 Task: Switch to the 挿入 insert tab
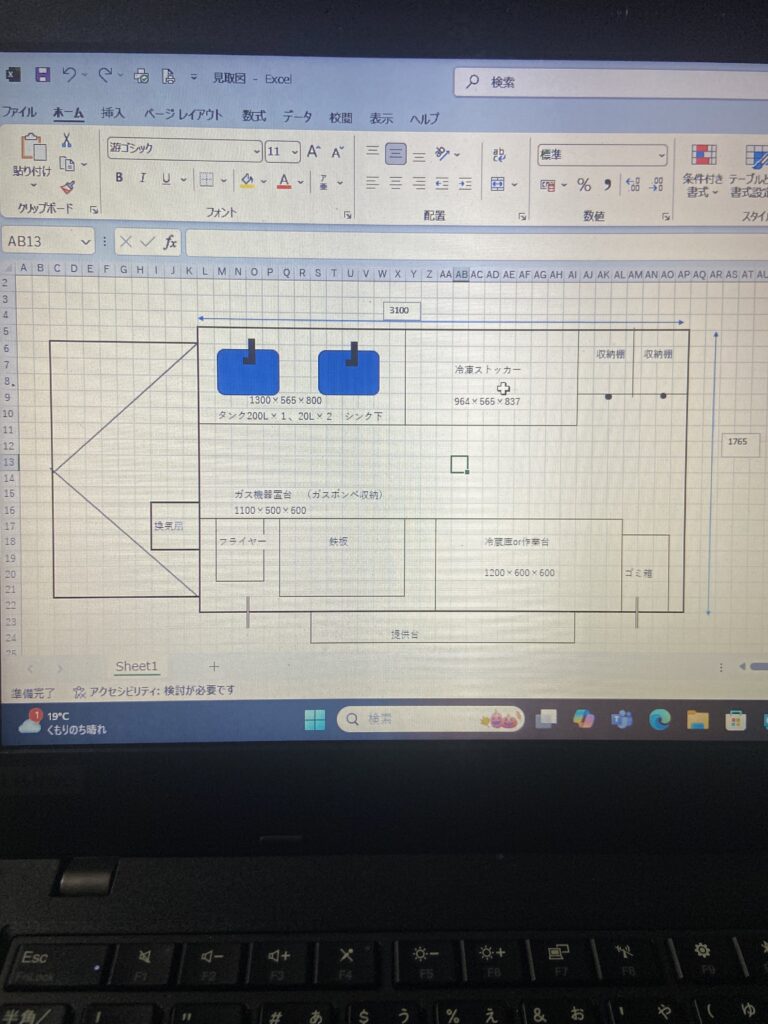tap(112, 113)
